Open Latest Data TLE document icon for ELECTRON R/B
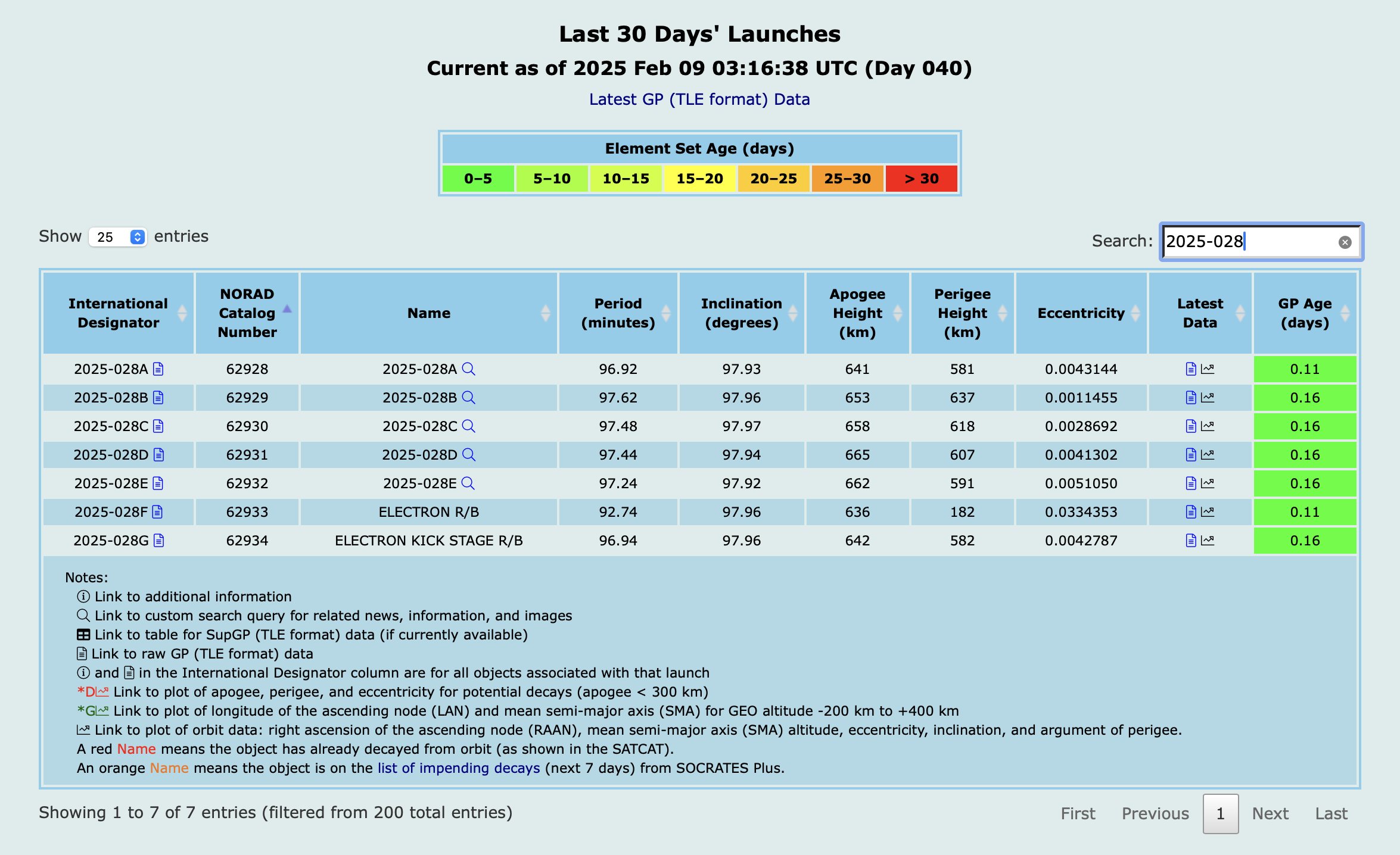The width and height of the screenshot is (1400, 855). coord(1191,512)
